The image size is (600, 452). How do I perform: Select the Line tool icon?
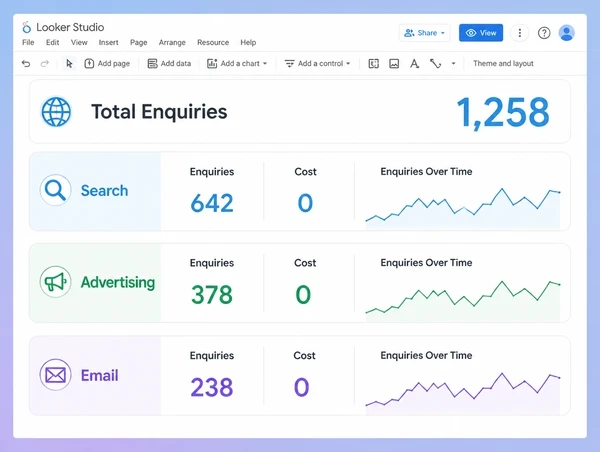[435, 64]
